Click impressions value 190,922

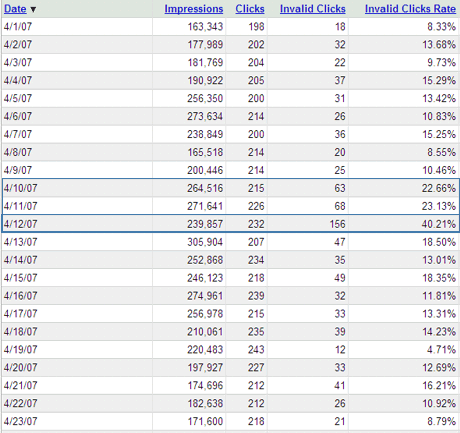[205, 81]
